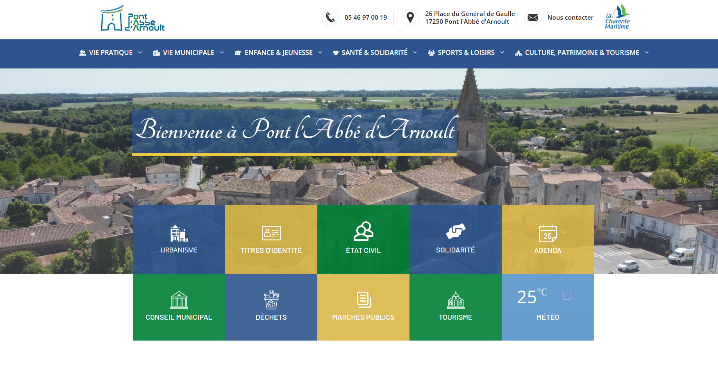Open the Agenda calendar icon
This screenshot has height=375, width=718.
click(548, 234)
